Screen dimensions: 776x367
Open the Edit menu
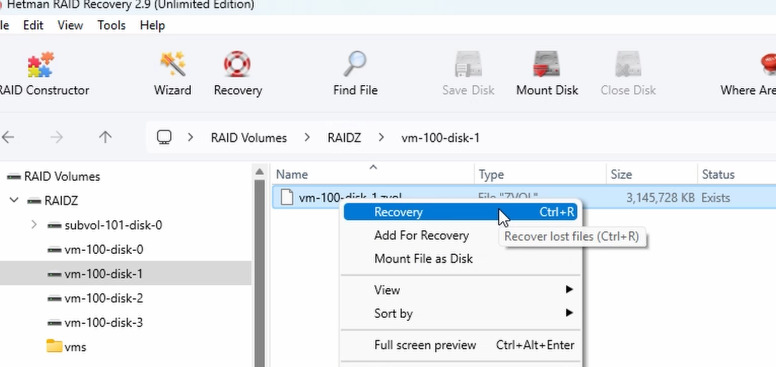pyautogui.click(x=33, y=25)
